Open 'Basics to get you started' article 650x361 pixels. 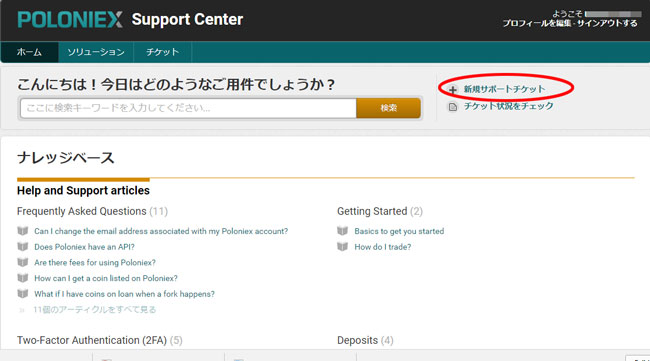[399, 231]
